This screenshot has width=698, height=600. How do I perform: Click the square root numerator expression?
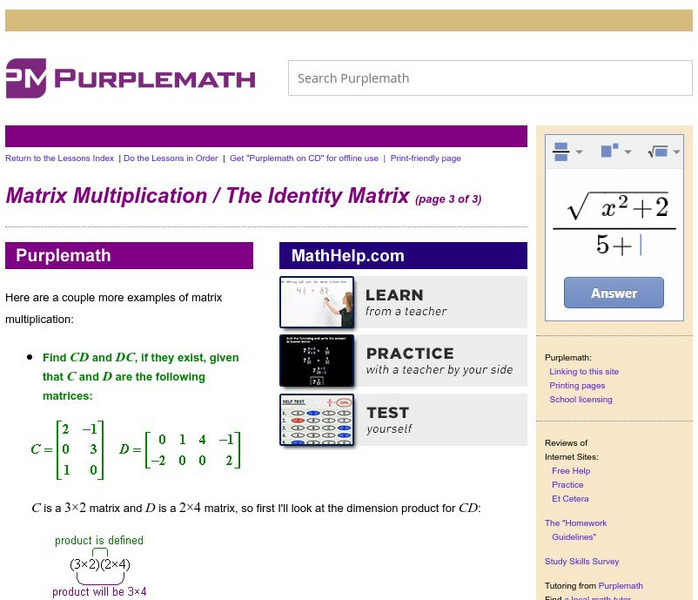point(618,207)
